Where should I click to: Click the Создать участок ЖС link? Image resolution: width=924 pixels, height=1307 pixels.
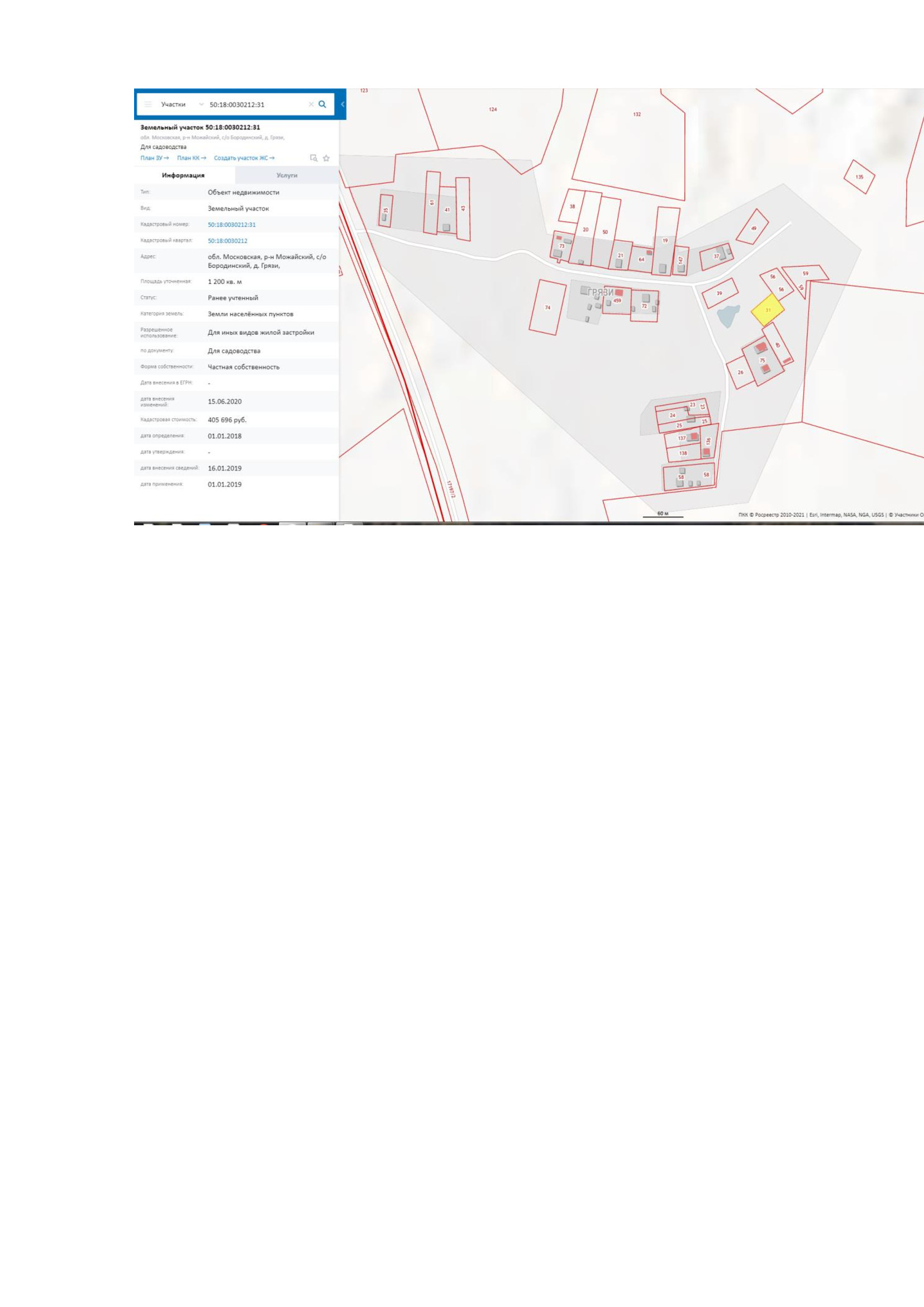click(x=244, y=158)
